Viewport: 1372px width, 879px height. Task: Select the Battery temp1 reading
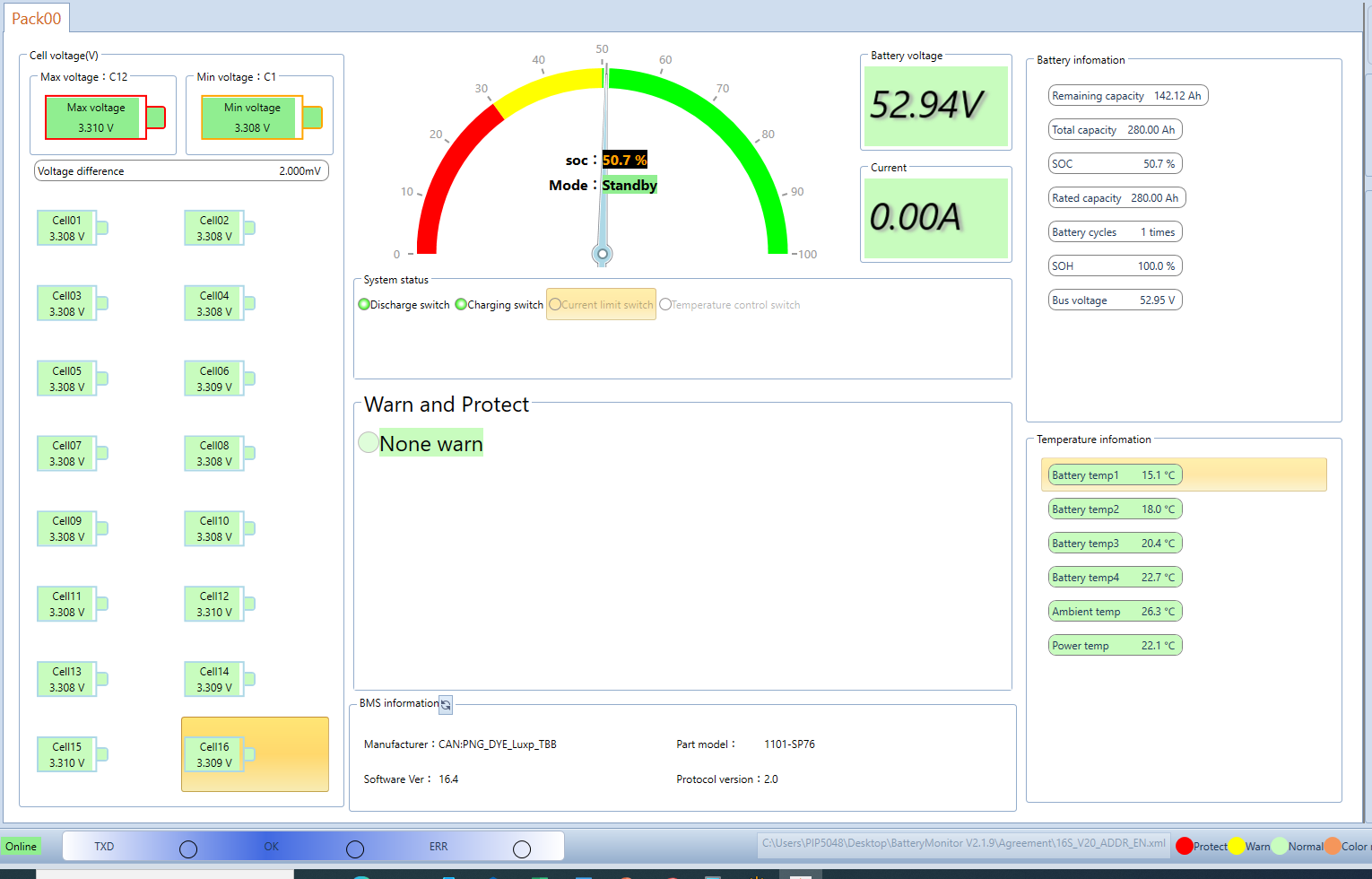coord(1114,475)
